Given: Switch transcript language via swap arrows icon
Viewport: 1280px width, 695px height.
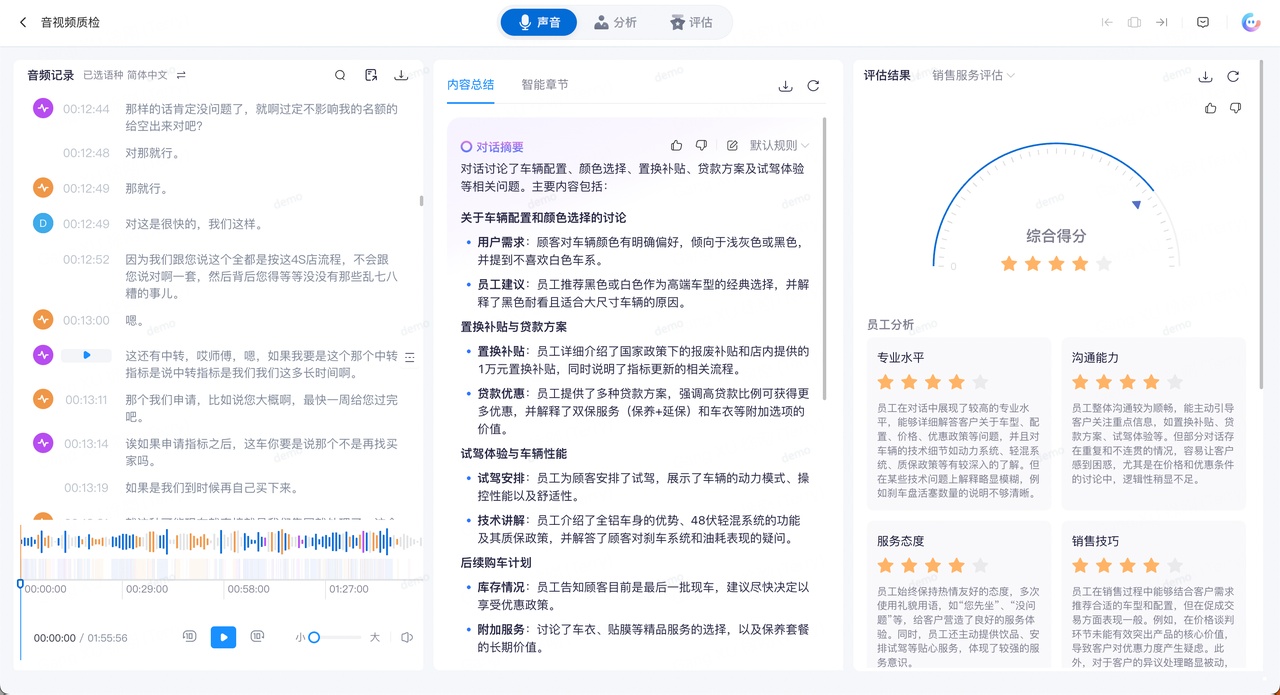Looking at the screenshot, I should click(x=181, y=75).
